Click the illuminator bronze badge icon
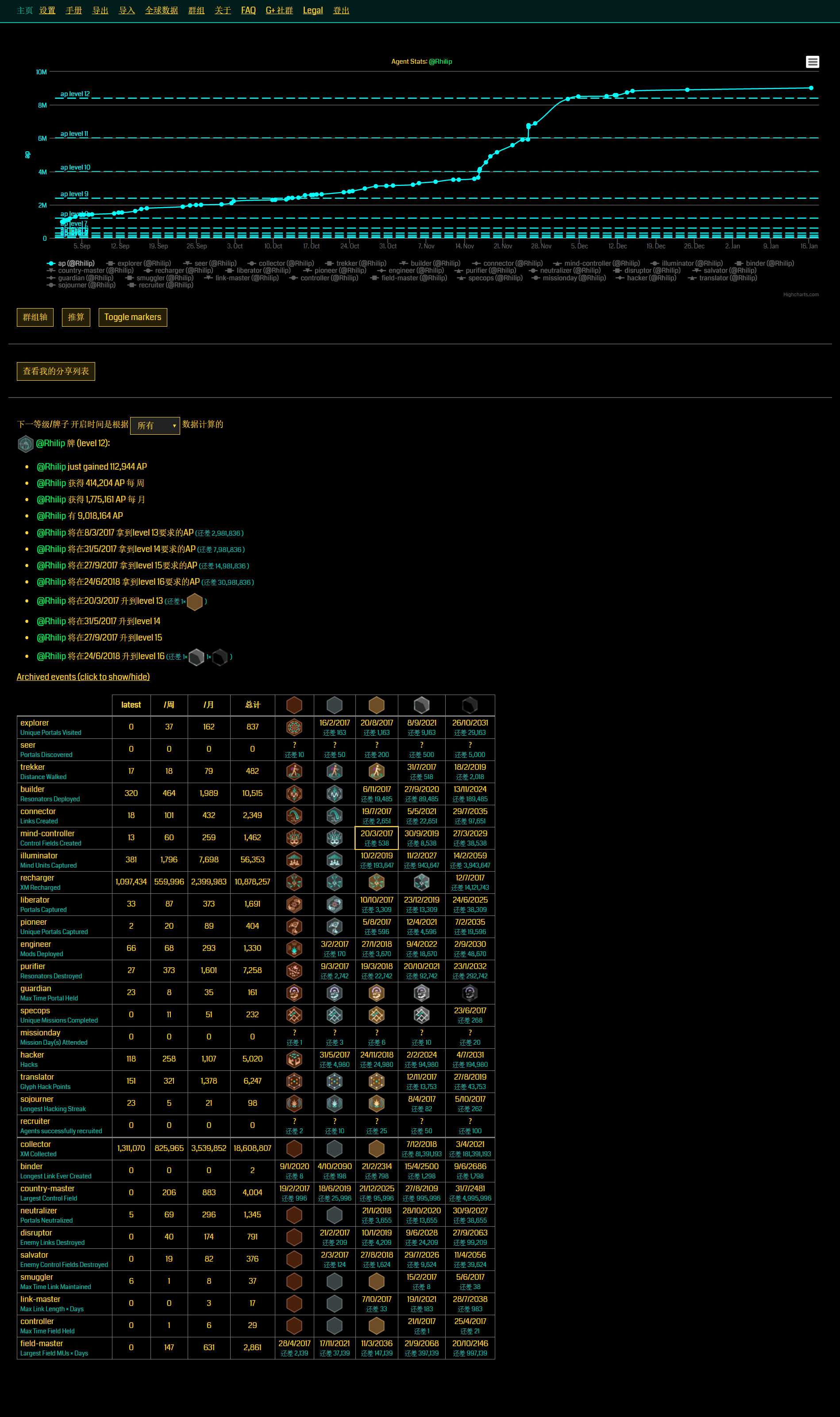 pyautogui.click(x=294, y=859)
